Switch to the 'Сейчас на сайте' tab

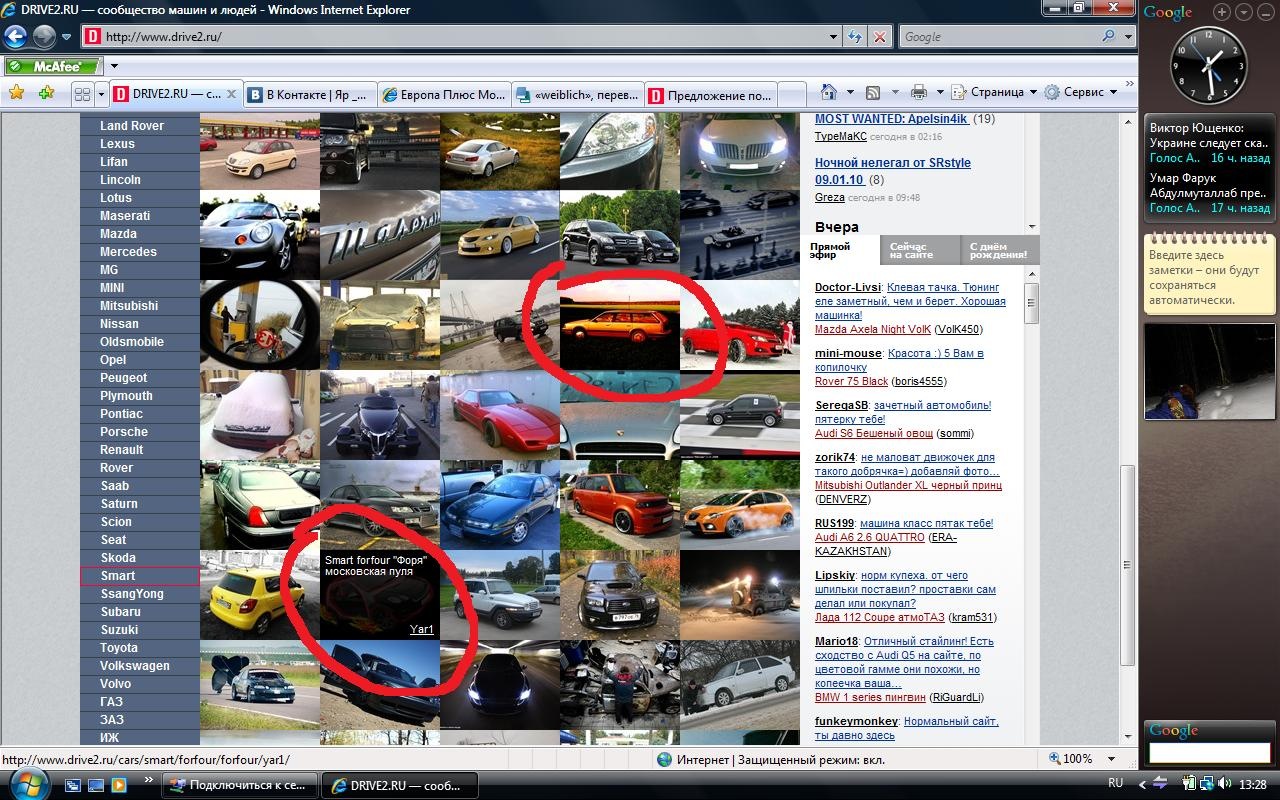point(920,250)
